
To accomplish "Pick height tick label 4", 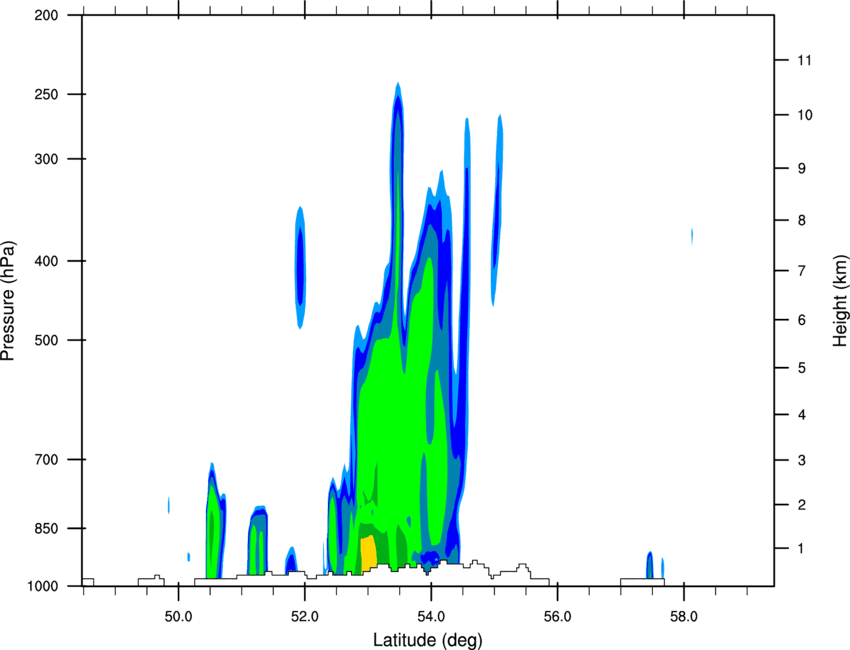I will 802,415.
